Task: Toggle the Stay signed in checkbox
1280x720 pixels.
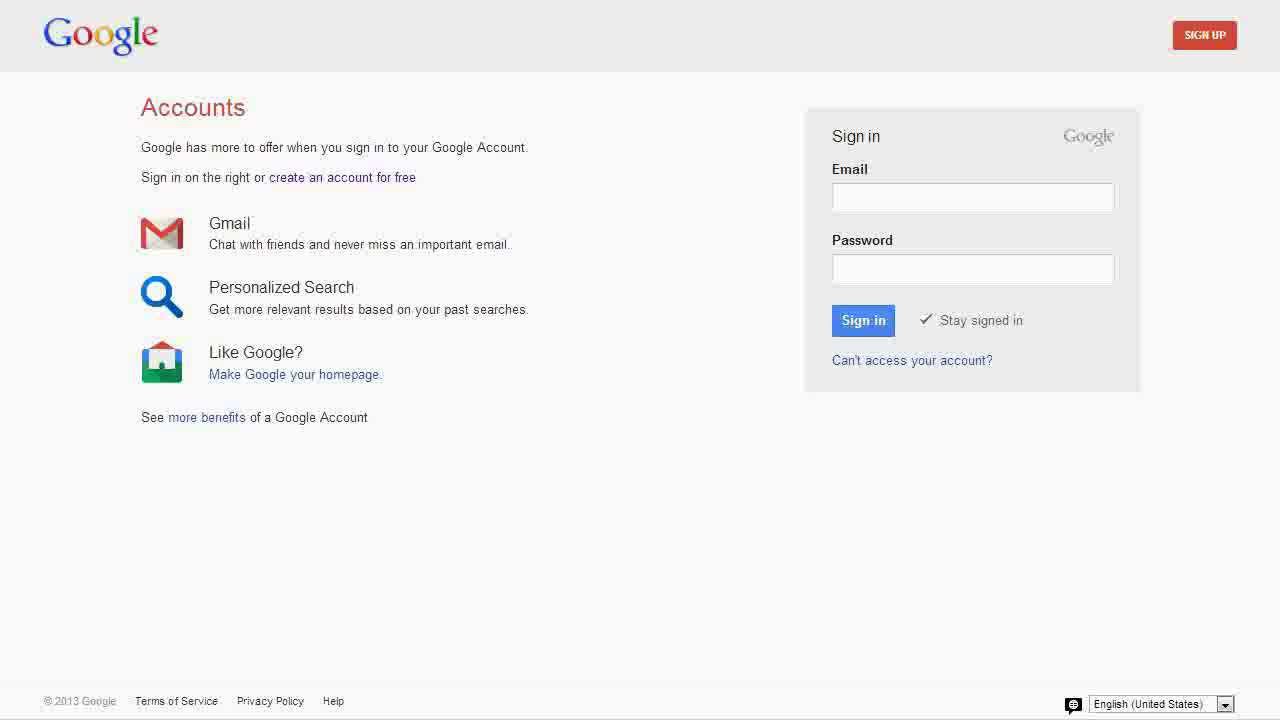Action: coord(926,320)
